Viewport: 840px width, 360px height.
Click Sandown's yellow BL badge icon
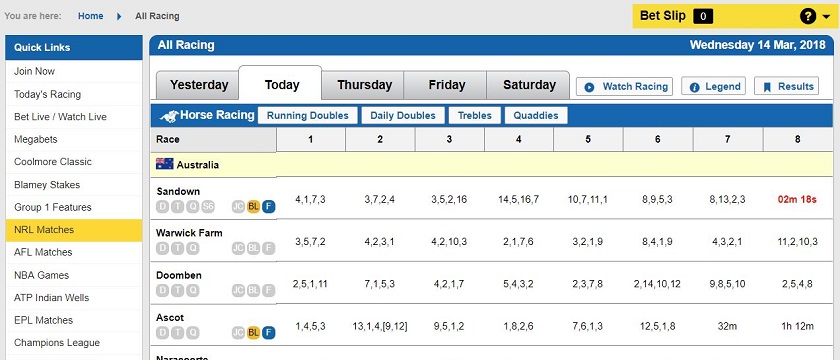point(253,207)
